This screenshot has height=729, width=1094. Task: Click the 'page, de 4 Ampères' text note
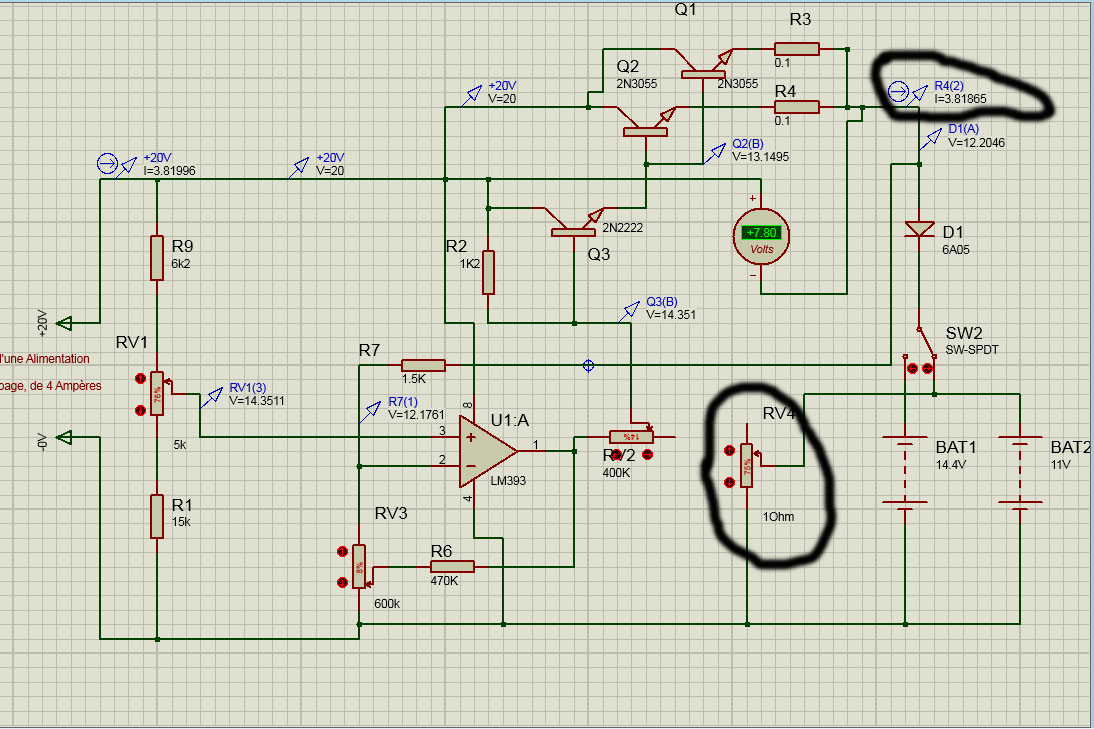[x=50, y=386]
